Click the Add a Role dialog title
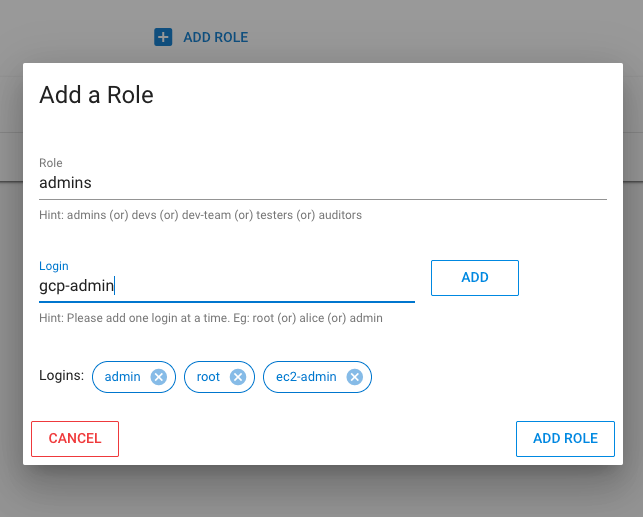Viewport: 643px width, 517px height. tap(96, 95)
